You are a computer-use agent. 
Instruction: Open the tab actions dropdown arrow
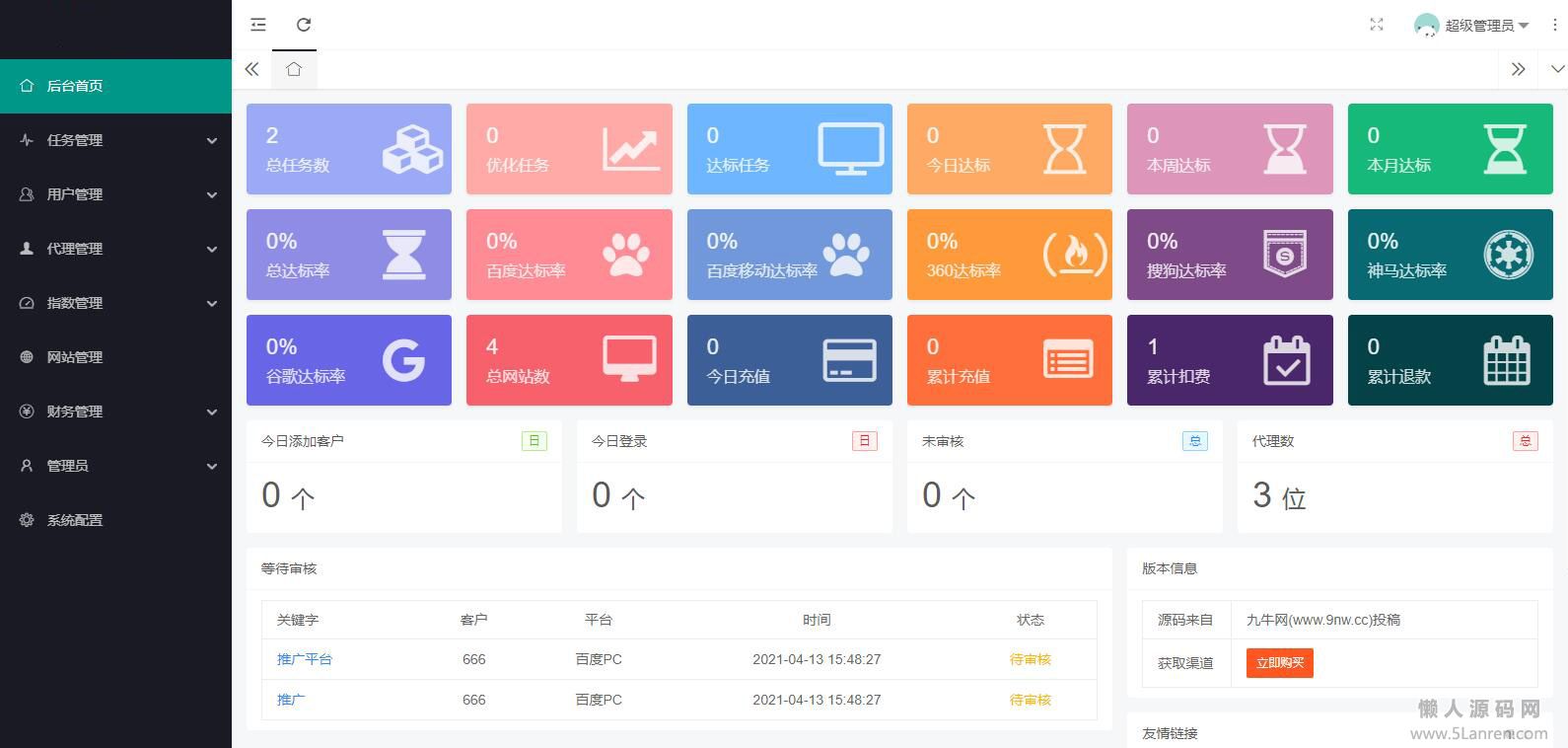tap(1557, 69)
